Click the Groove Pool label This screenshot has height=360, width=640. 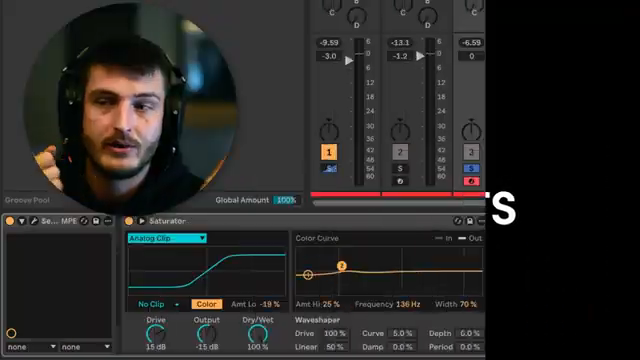click(x=27, y=200)
